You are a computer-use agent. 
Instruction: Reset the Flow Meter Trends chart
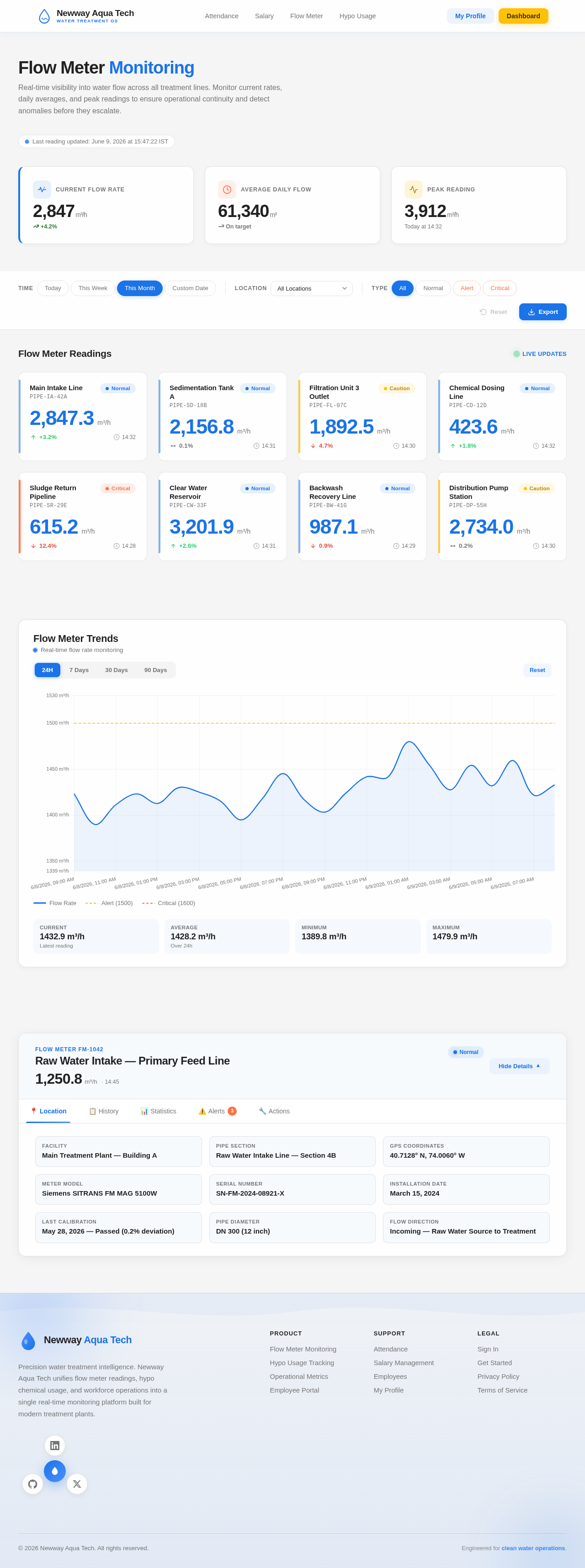537,670
